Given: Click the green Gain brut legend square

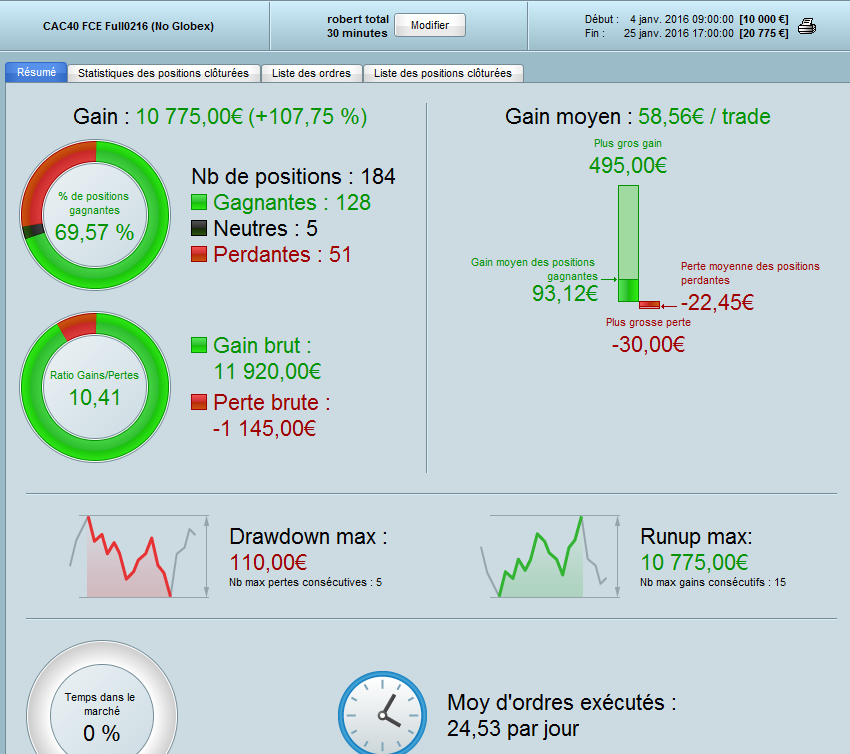Looking at the screenshot, I should (199, 346).
